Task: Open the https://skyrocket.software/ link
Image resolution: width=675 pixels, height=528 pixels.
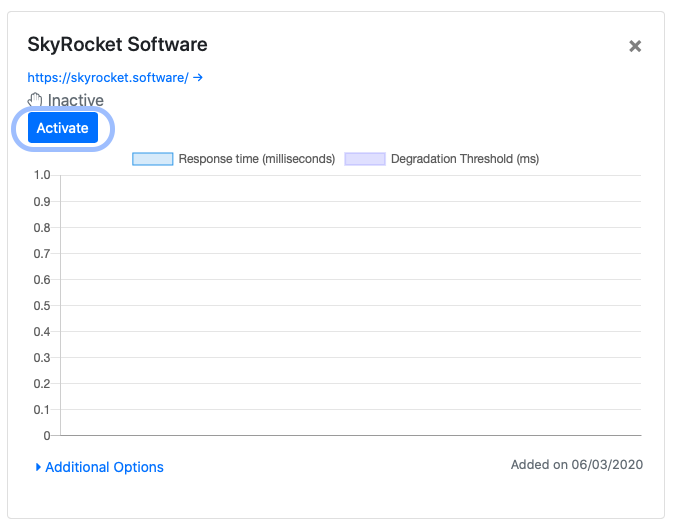Action: (x=108, y=77)
